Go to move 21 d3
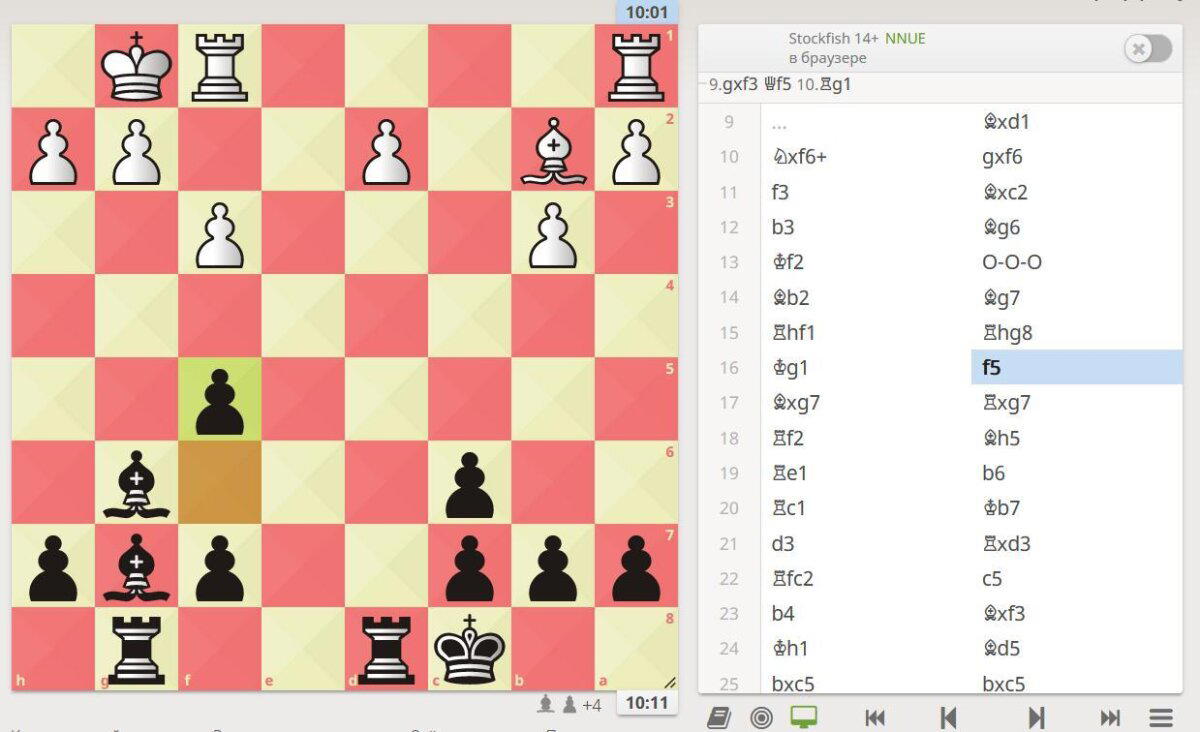This screenshot has width=1200, height=732. point(865,543)
